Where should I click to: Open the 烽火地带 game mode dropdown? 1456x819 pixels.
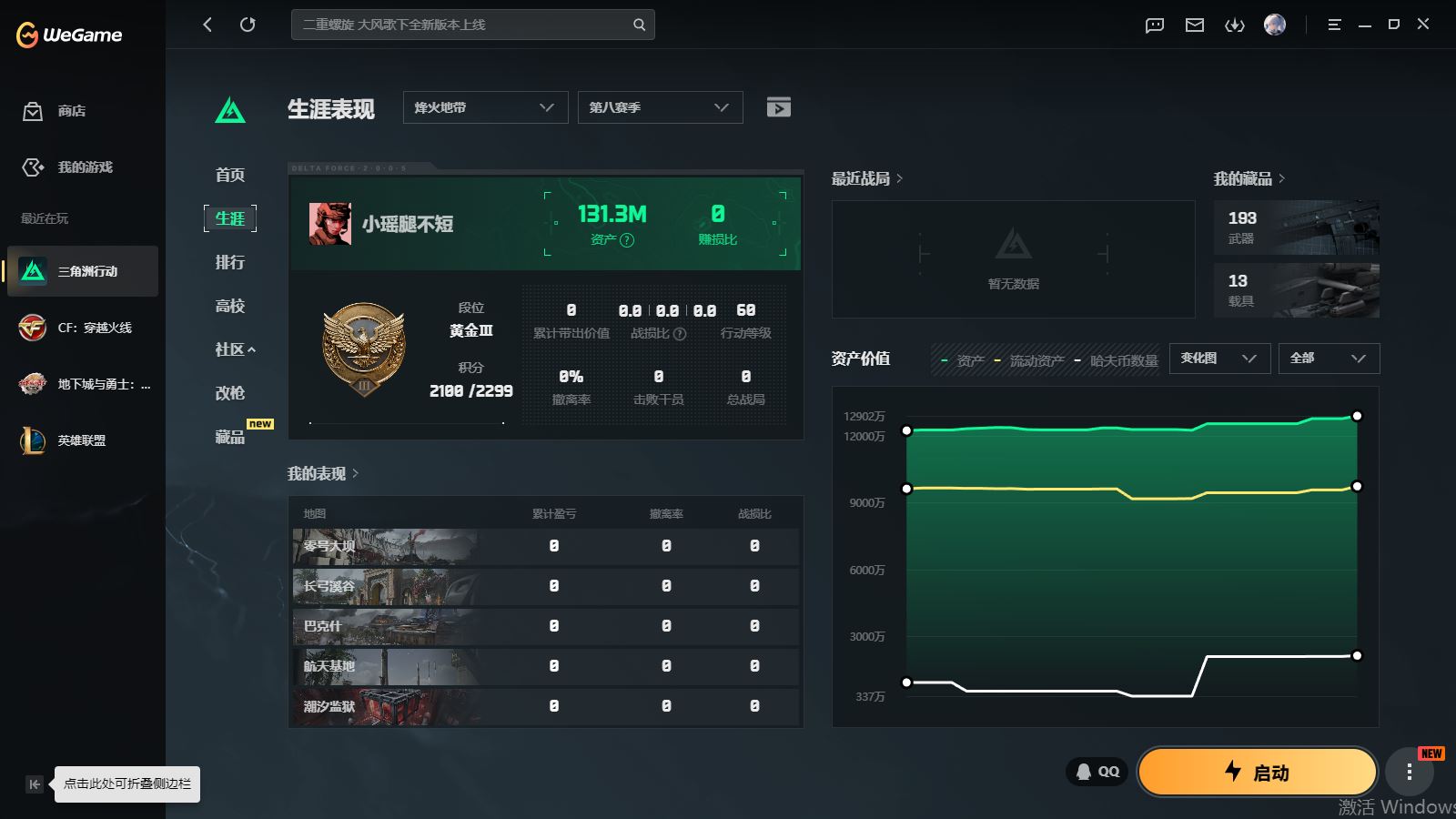(x=485, y=107)
